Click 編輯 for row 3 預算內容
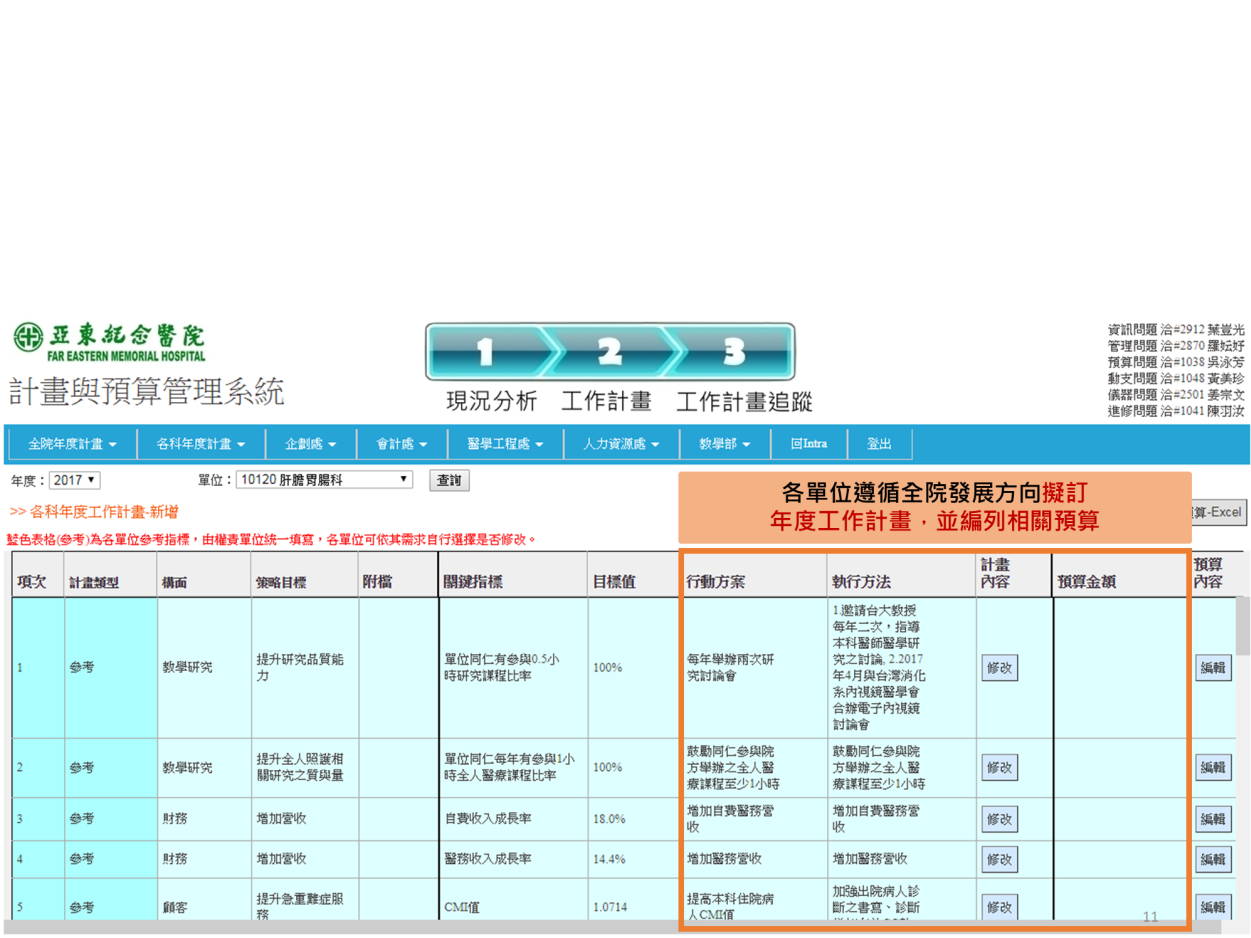This screenshot has width=1251, height=938. [x=1213, y=819]
